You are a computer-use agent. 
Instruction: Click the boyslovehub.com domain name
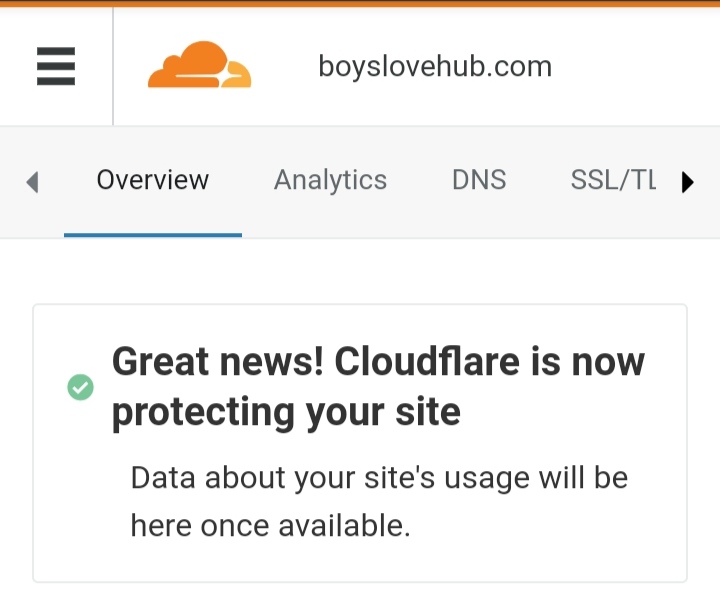click(435, 67)
